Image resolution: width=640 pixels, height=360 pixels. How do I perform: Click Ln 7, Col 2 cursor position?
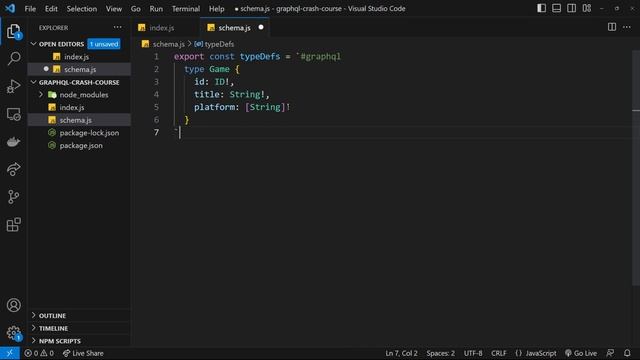[401, 353]
